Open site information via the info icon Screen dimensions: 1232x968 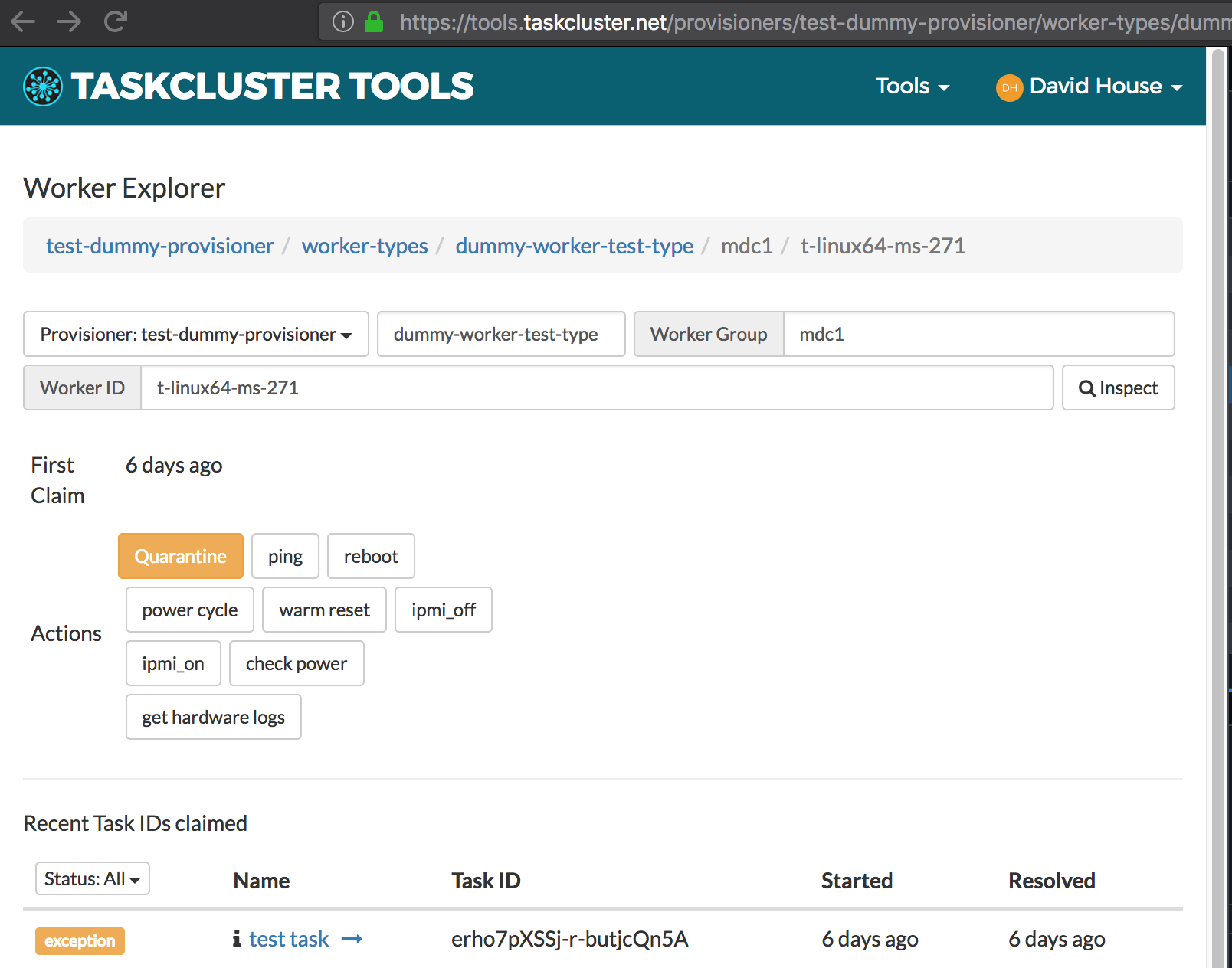(343, 21)
